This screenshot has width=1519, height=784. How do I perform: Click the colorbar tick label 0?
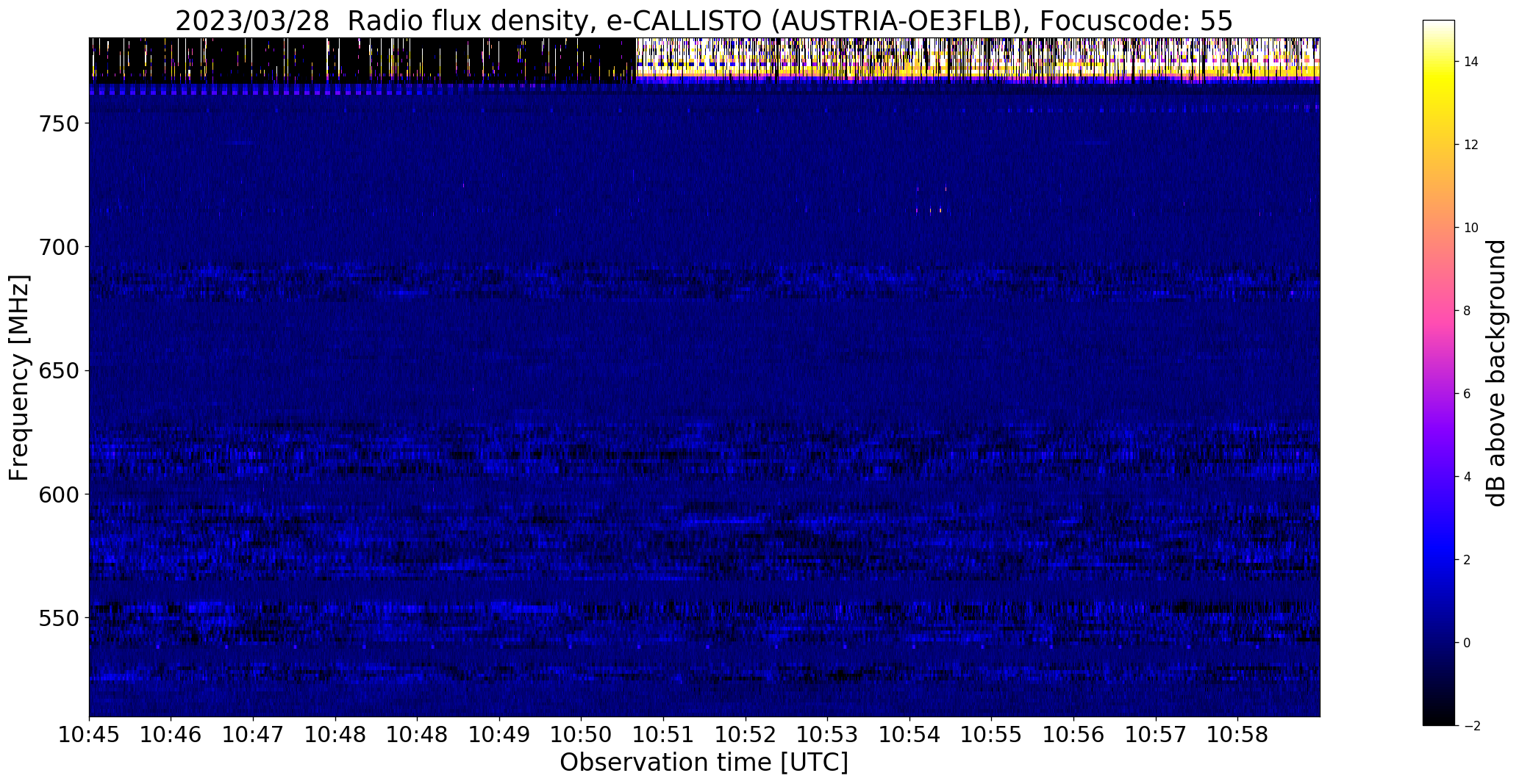coord(1468,643)
